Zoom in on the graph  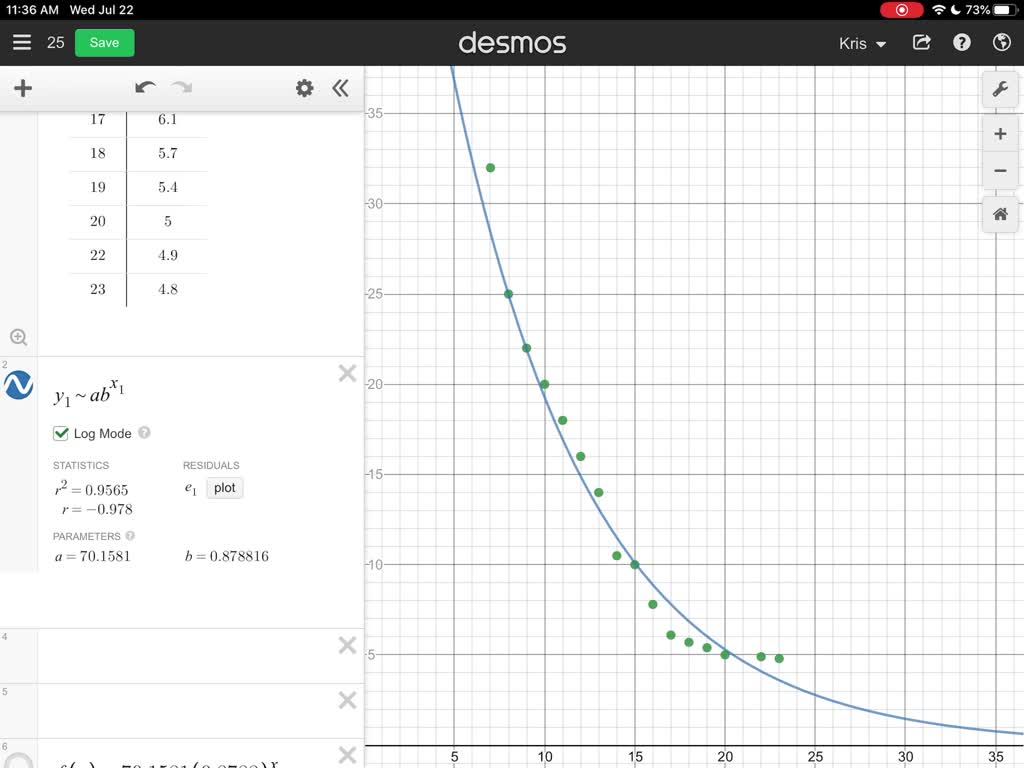tap(999, 134)
